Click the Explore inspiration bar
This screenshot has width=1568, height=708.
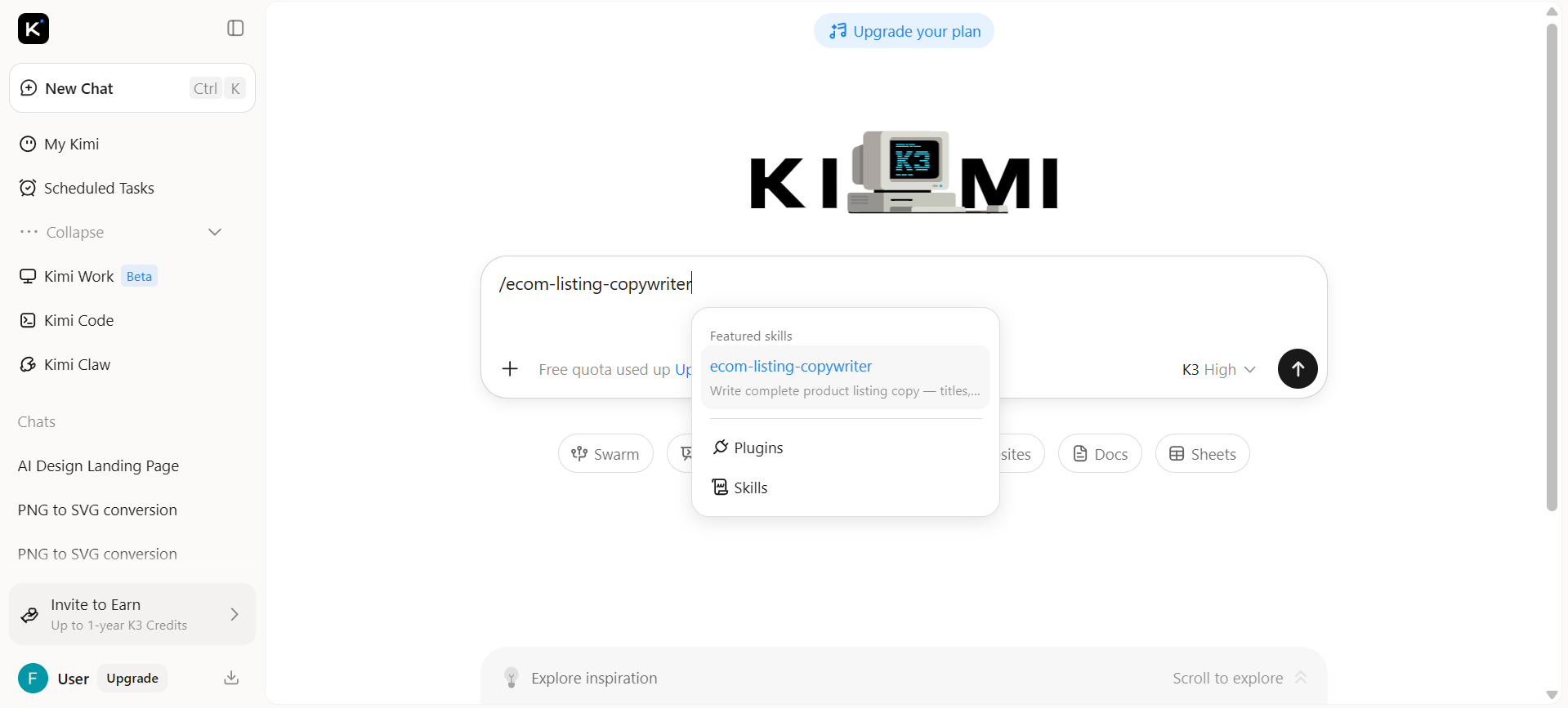(x=904, y=678)
